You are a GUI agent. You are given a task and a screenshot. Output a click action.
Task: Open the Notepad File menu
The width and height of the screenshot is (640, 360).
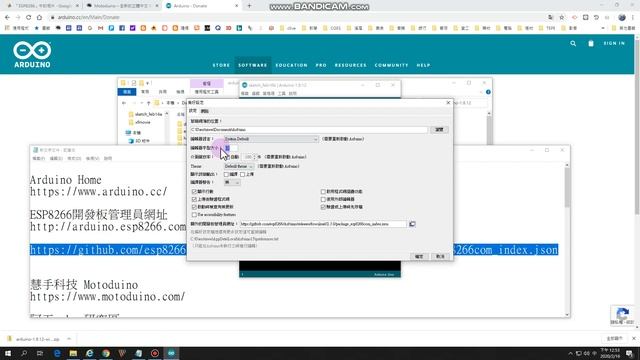pyautogui.click(x=38, y=158)
